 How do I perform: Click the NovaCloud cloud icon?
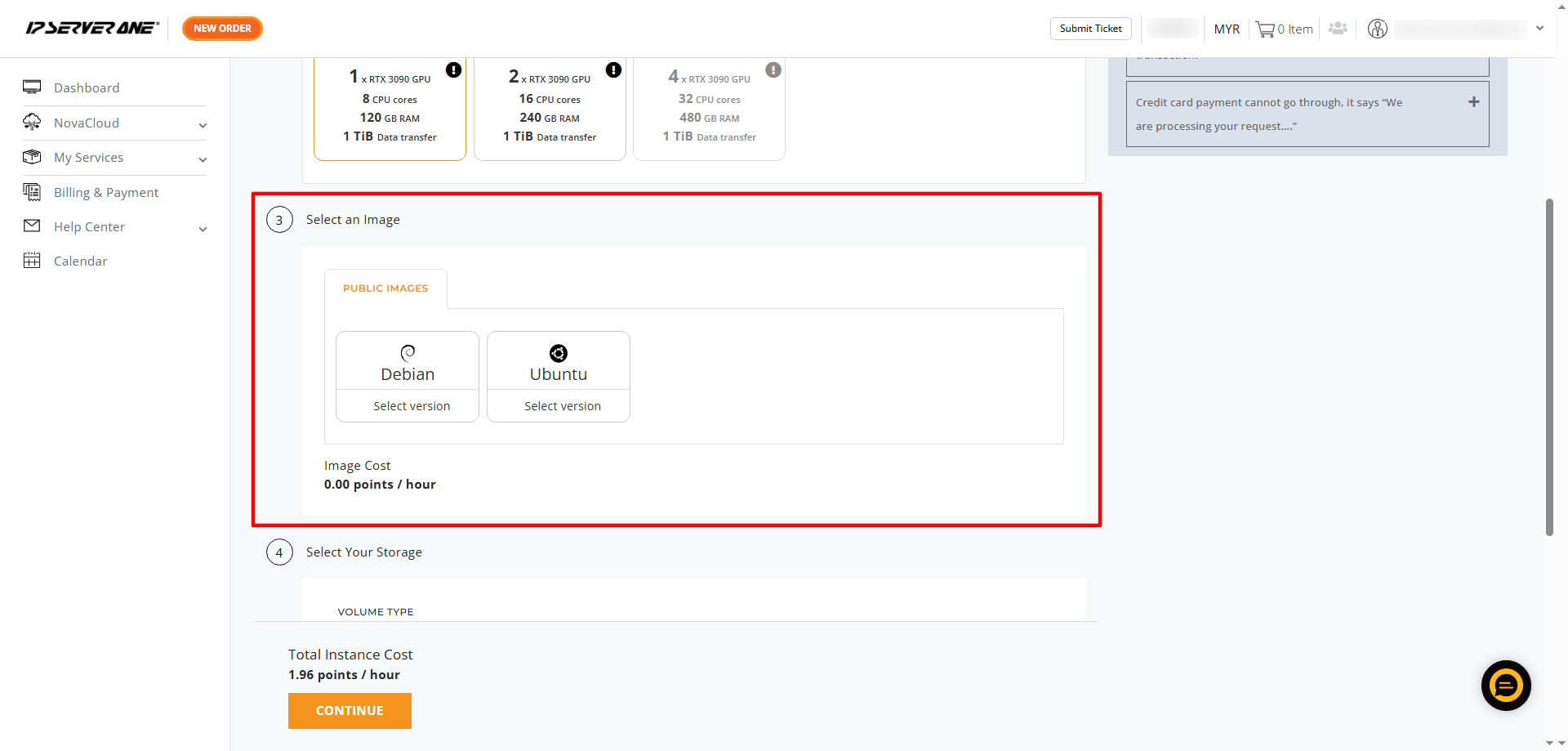click(x=32, y=122)
